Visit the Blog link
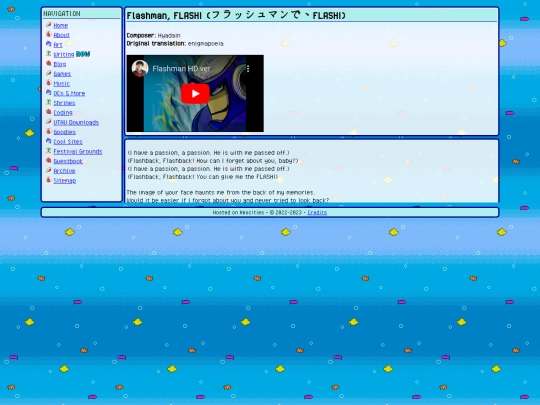 coord(60,64)
